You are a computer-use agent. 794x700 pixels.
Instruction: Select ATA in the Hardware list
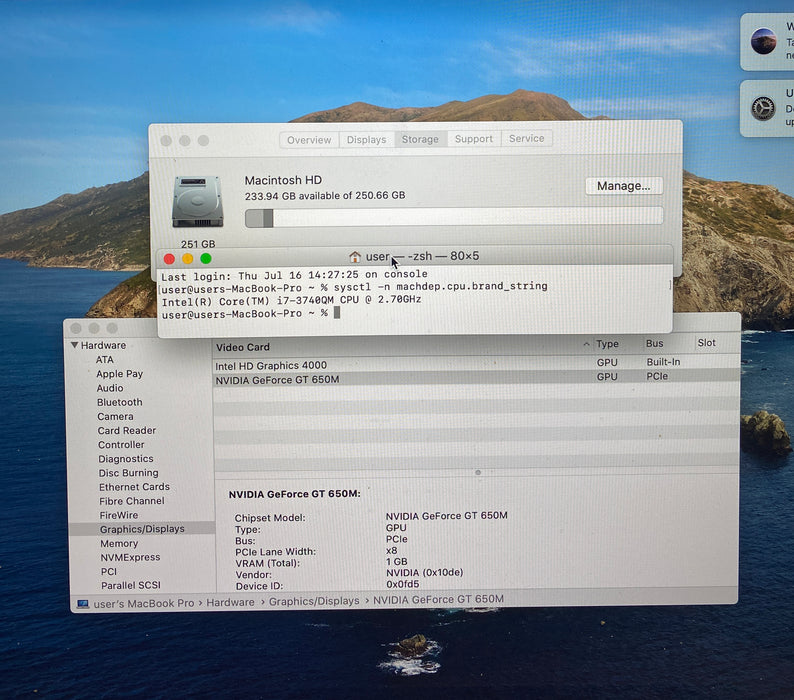(105, 360)
